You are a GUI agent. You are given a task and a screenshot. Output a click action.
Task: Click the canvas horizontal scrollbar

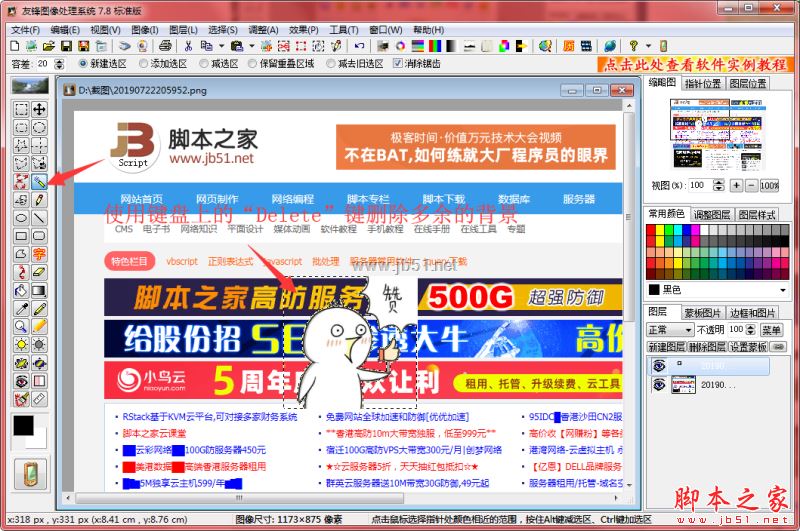344,497
